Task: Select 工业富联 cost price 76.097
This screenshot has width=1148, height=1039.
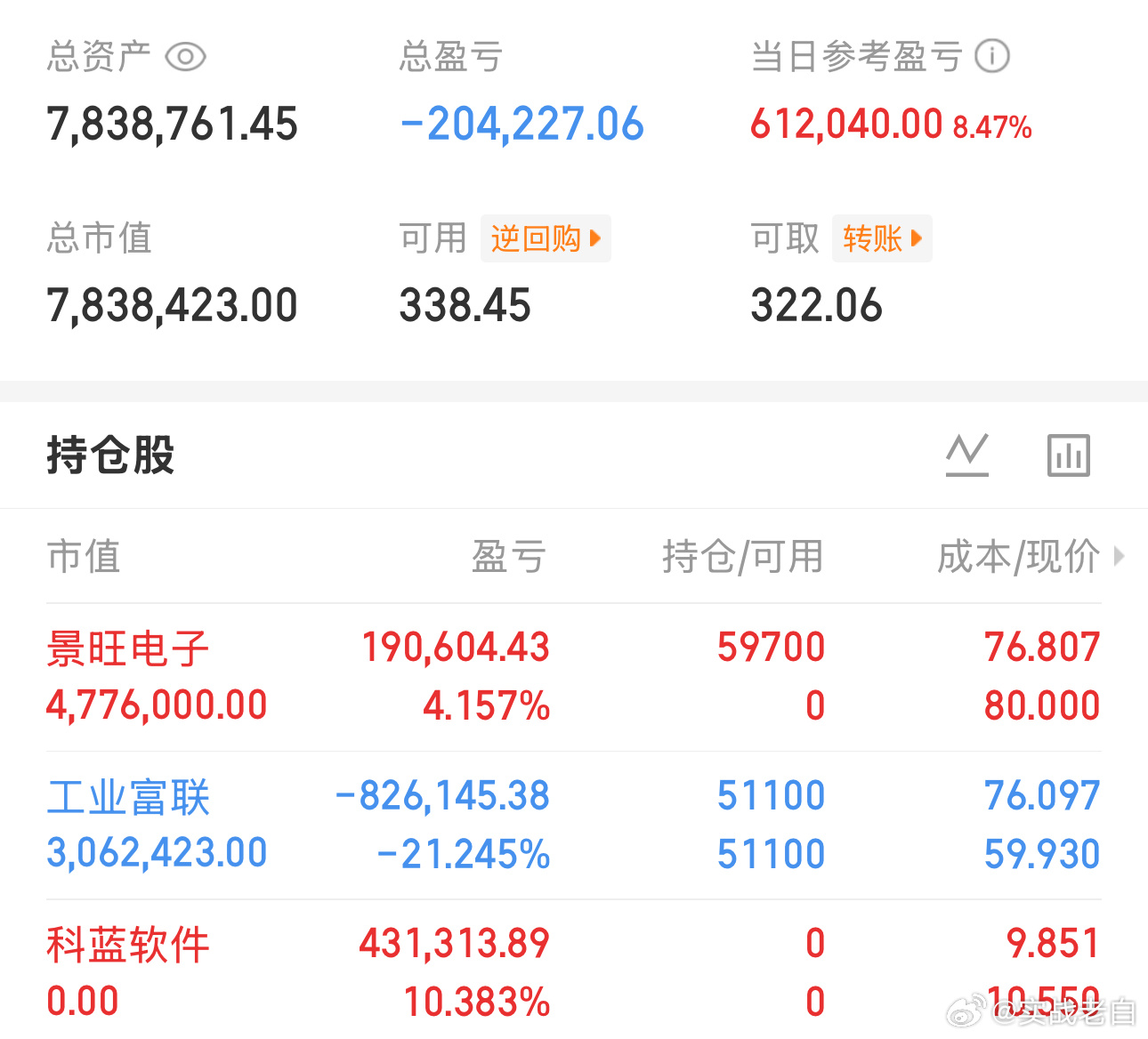Action: point(1042,796)
